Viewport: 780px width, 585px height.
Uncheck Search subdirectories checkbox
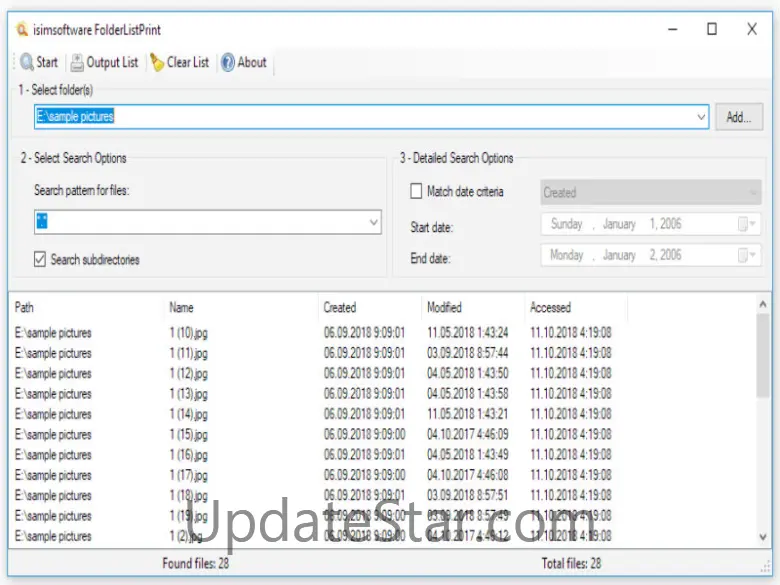coord(40,259)
